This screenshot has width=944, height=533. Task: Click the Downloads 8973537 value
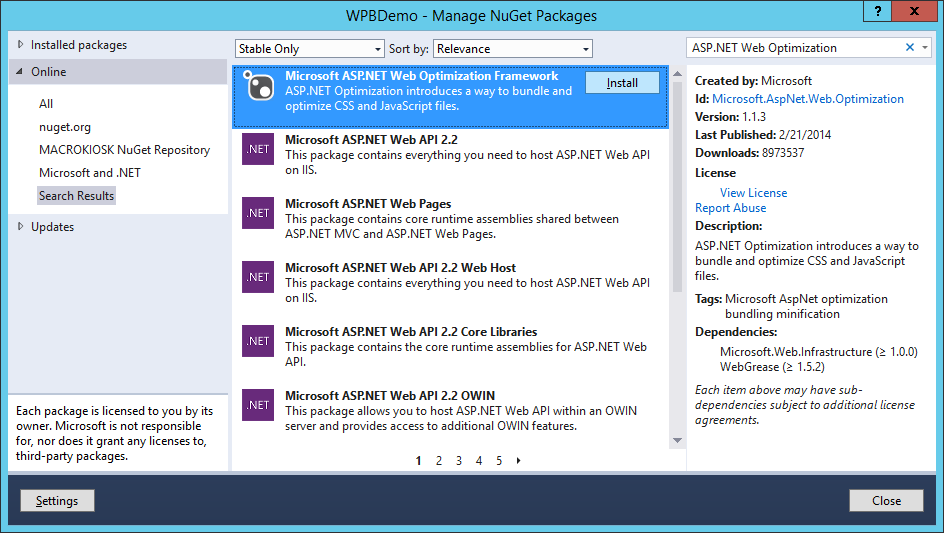pos(783,153)
